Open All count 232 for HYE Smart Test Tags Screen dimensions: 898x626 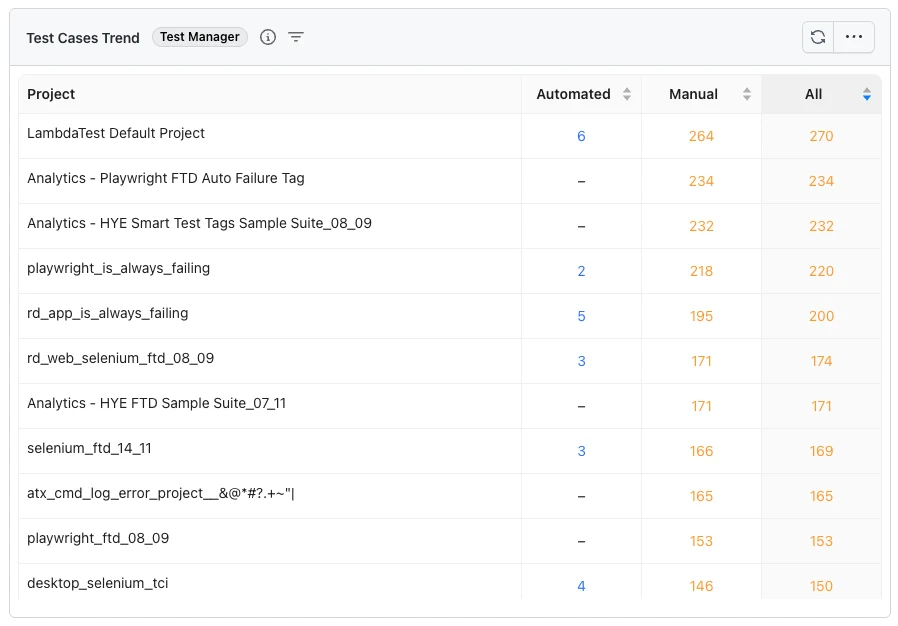[821, 226]
